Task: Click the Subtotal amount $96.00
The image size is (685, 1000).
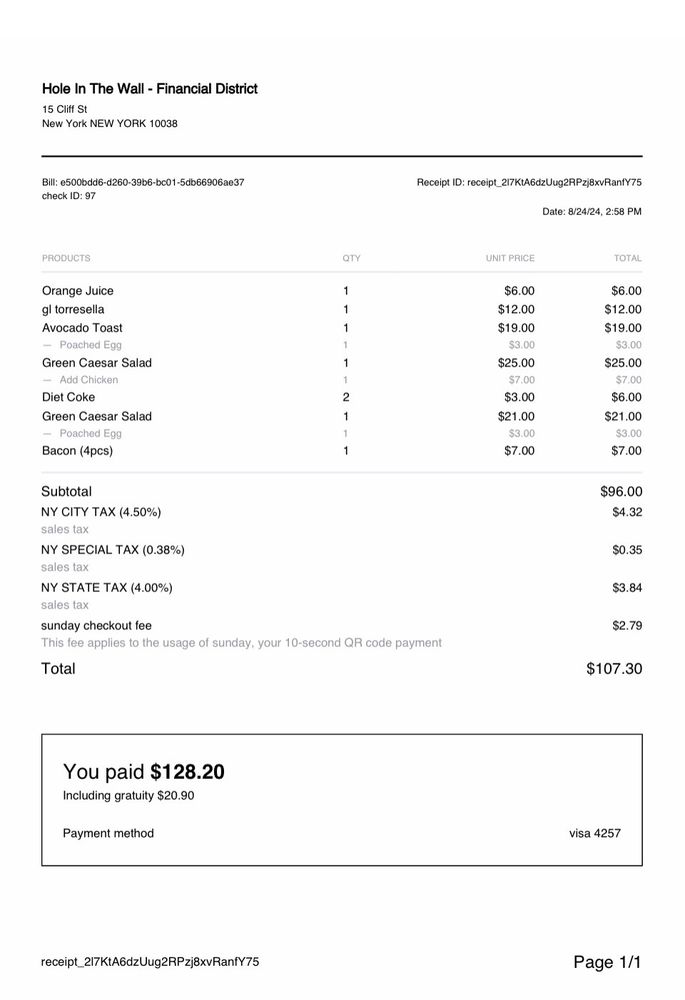Action: [620, 491]
